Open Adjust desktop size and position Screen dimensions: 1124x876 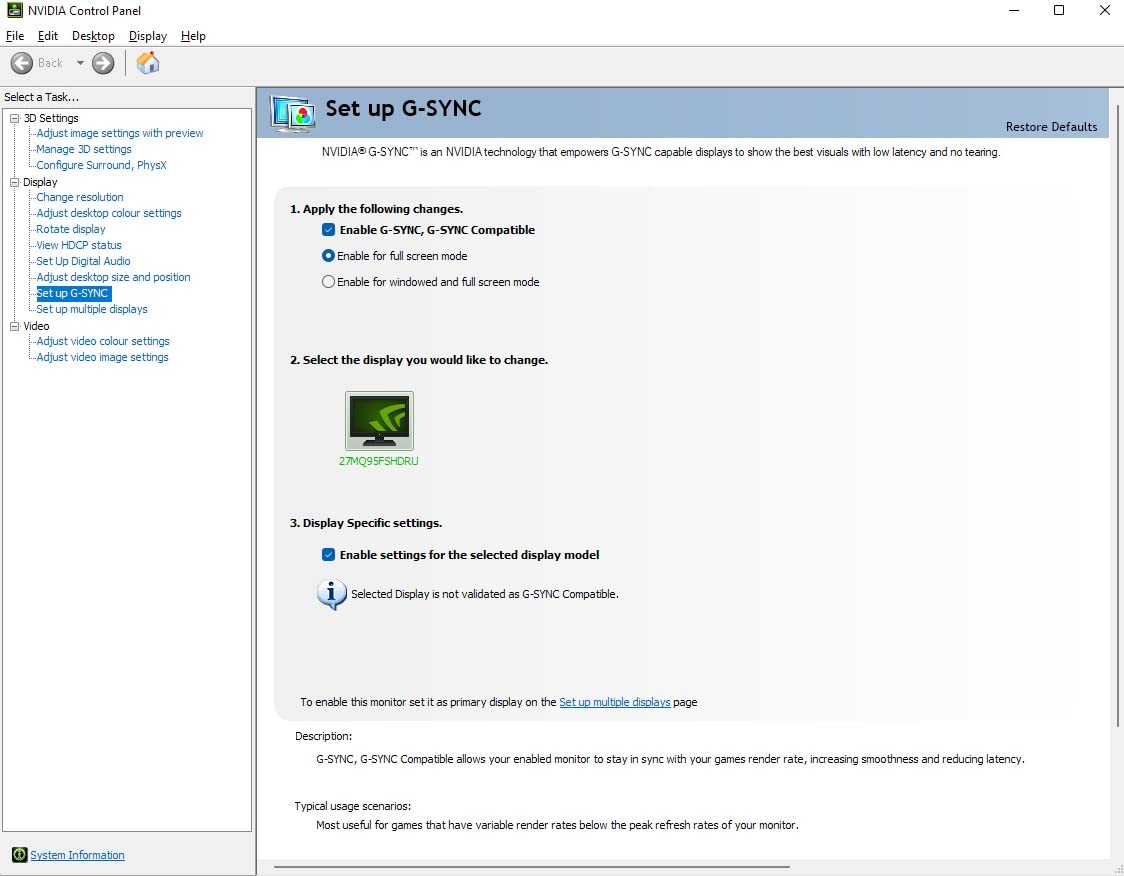click(x=113, y=277)
